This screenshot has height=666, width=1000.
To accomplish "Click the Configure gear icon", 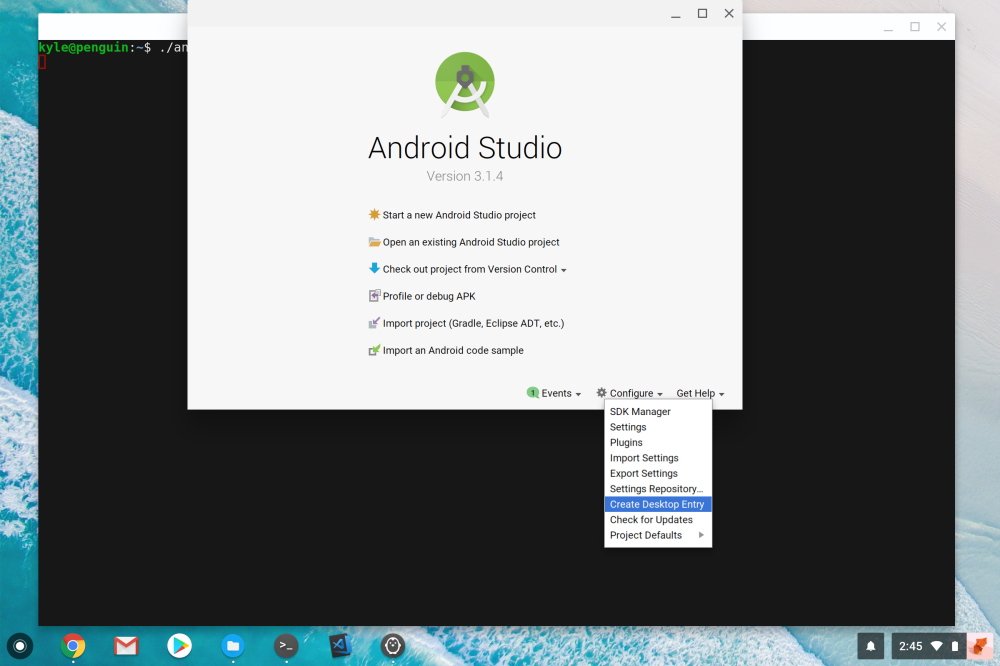I will [600, 393].
